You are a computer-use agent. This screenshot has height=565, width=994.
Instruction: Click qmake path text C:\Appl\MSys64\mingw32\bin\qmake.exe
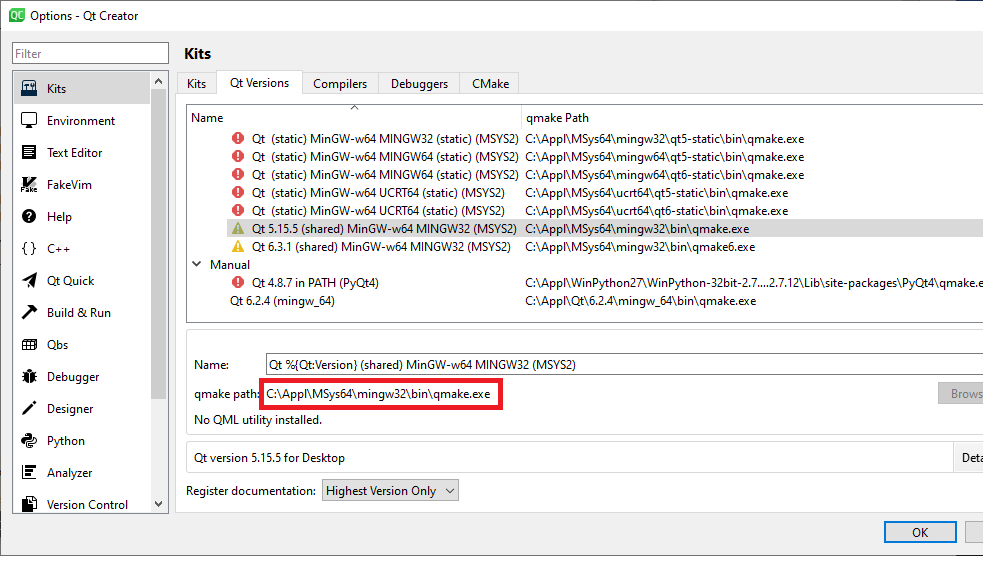pyautogui.click(x=378, y=394)
